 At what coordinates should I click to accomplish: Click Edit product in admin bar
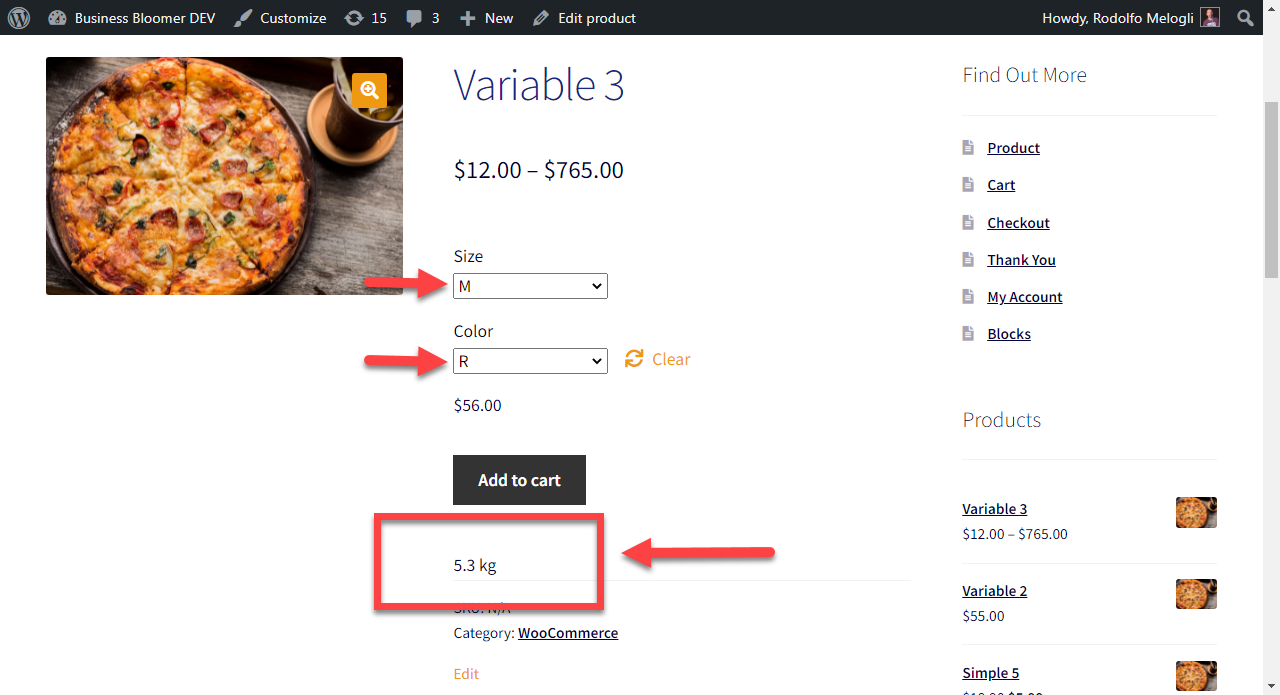pyautogui.click(x=584, y=18)
